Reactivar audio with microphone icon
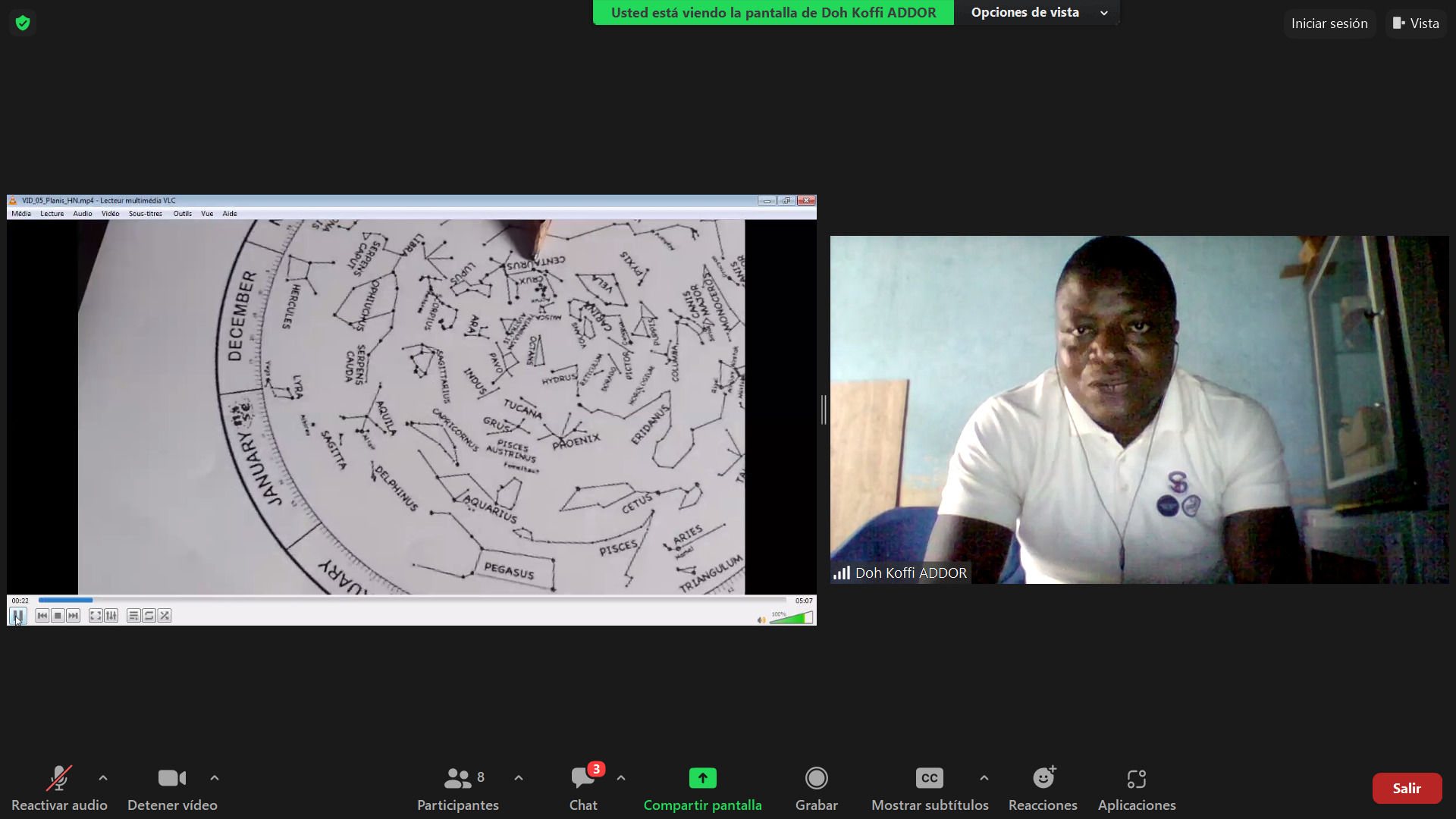This screenshot has height=819, width=1456. tap(59, 789)
